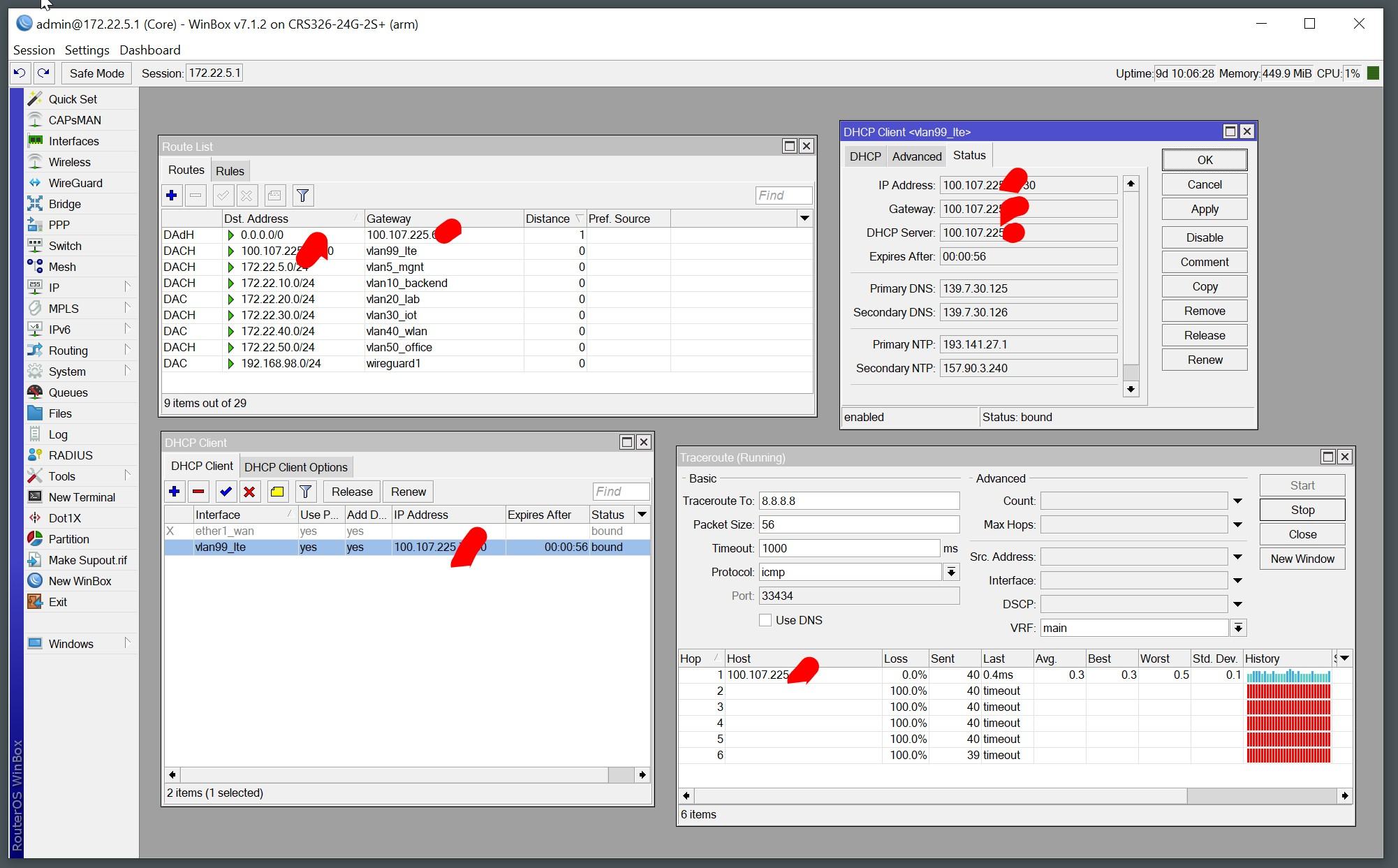Expand the Interface field arrow in Traceroute

[1237, 580]
